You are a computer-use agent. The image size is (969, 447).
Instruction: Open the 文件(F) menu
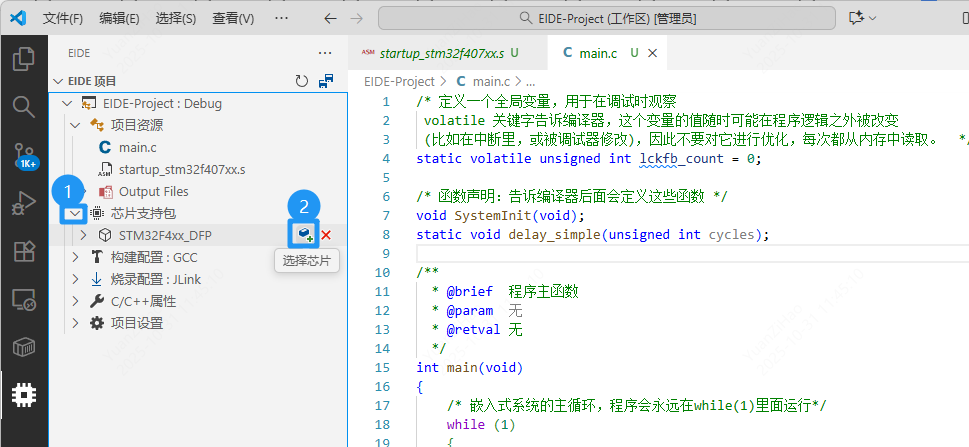[62, 19]
